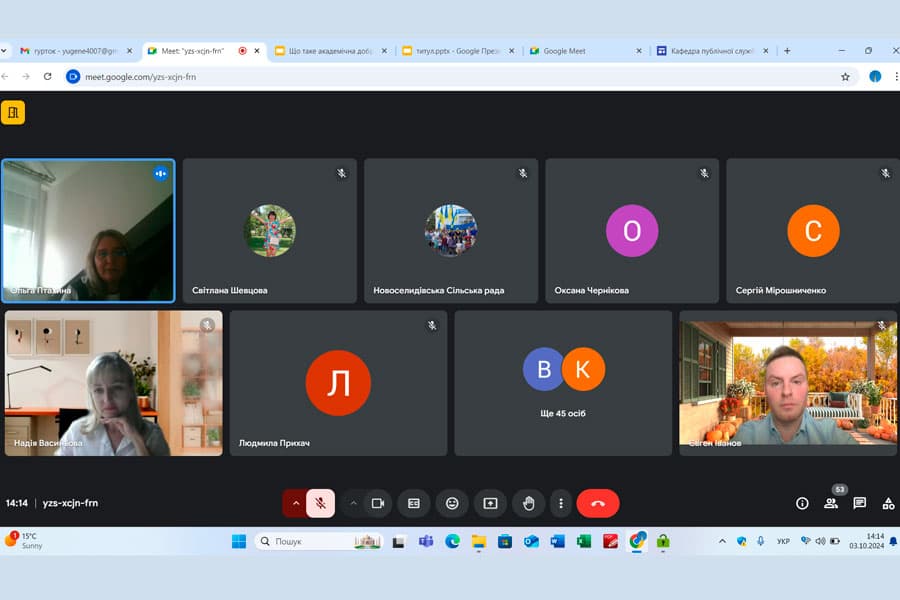Click the Present now screen share button
This screenshot has height=600, width=900.
click(x=490, y=504)
